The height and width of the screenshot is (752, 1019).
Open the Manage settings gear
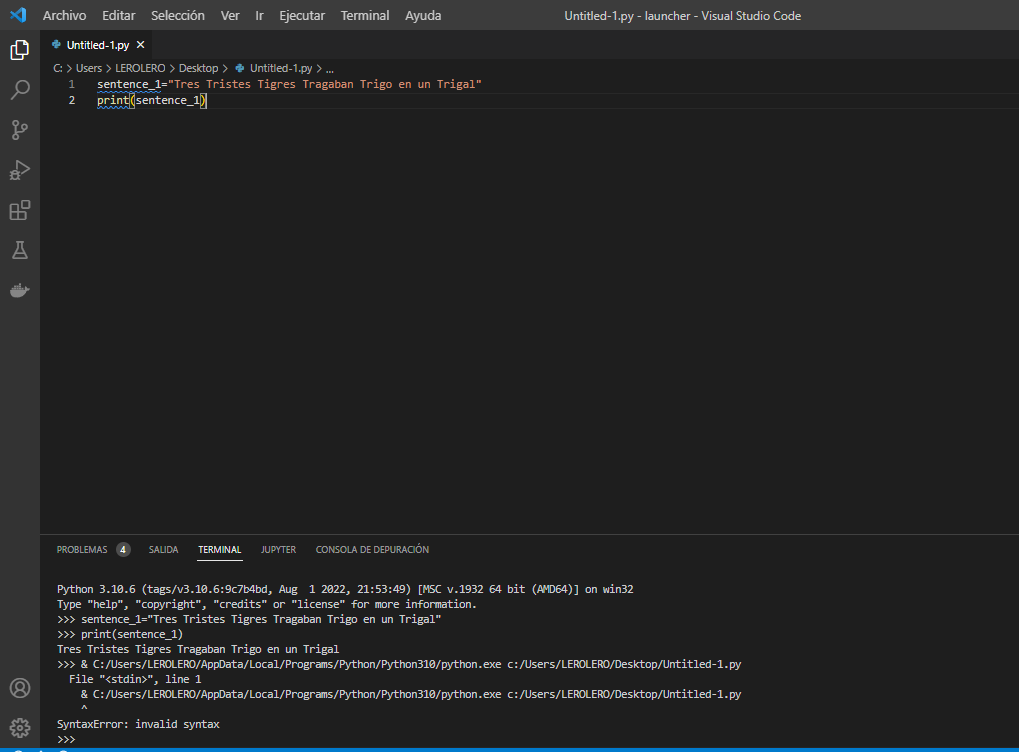(20, 727)
